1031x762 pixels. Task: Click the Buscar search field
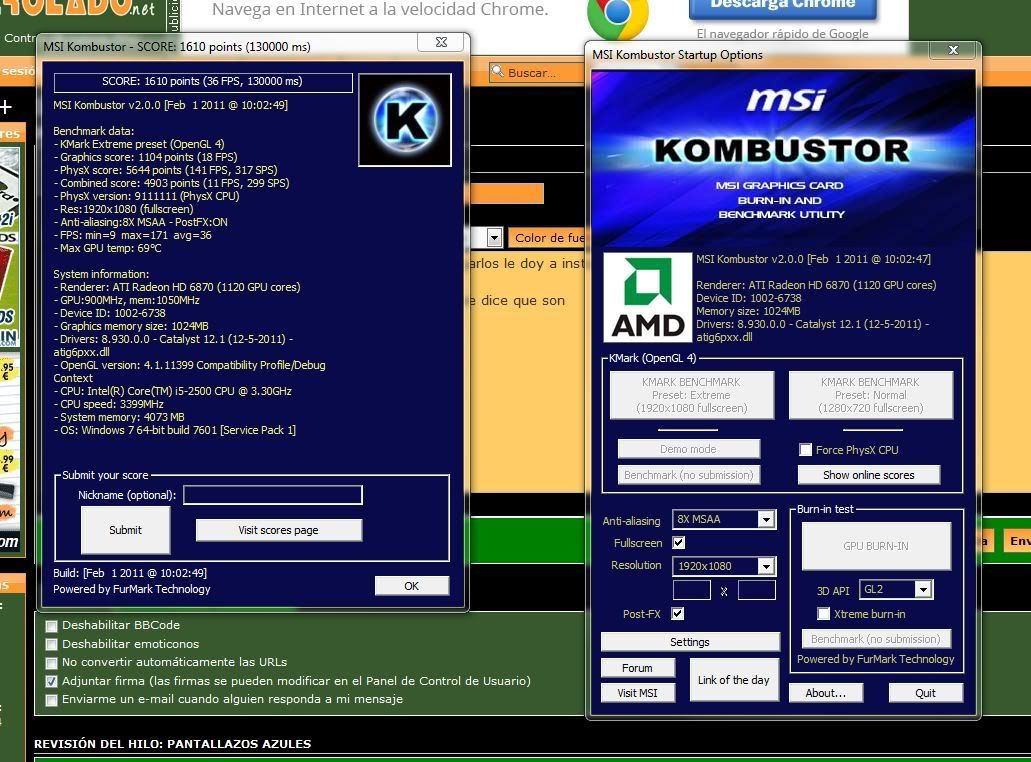pyautogui.click(x=537, y=72)
